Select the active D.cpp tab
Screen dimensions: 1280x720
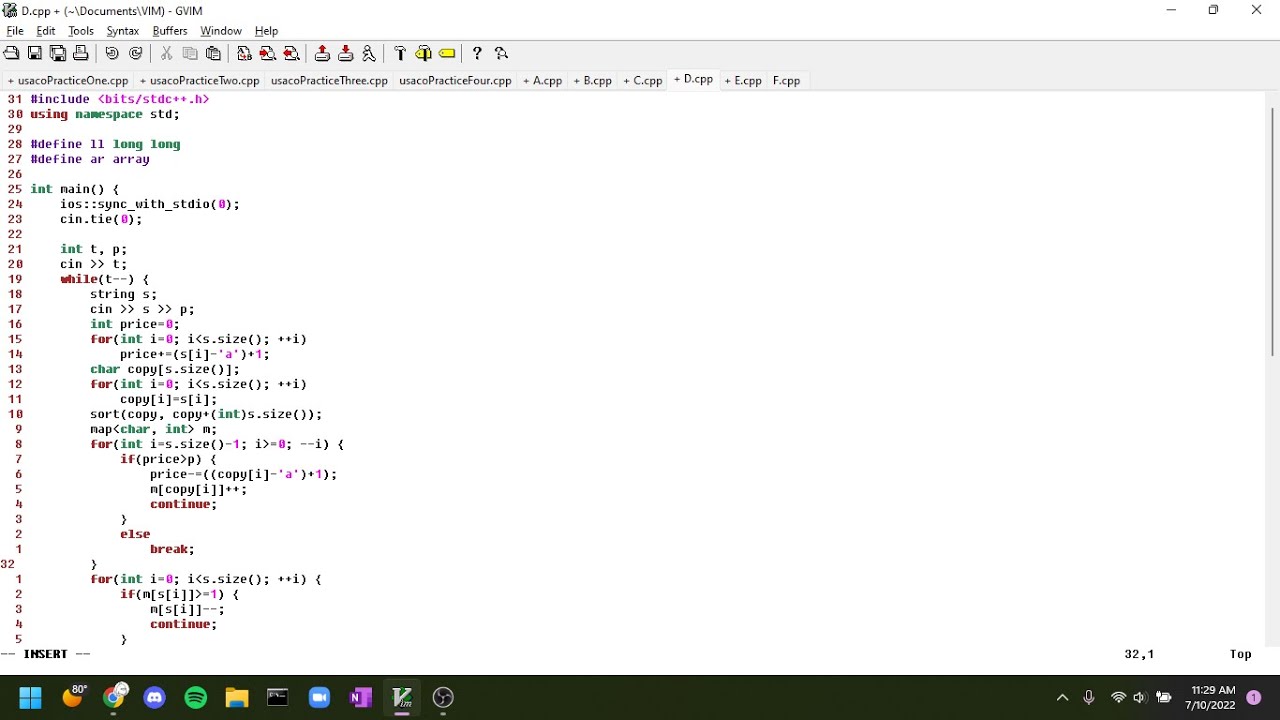(x=694, y=79)
